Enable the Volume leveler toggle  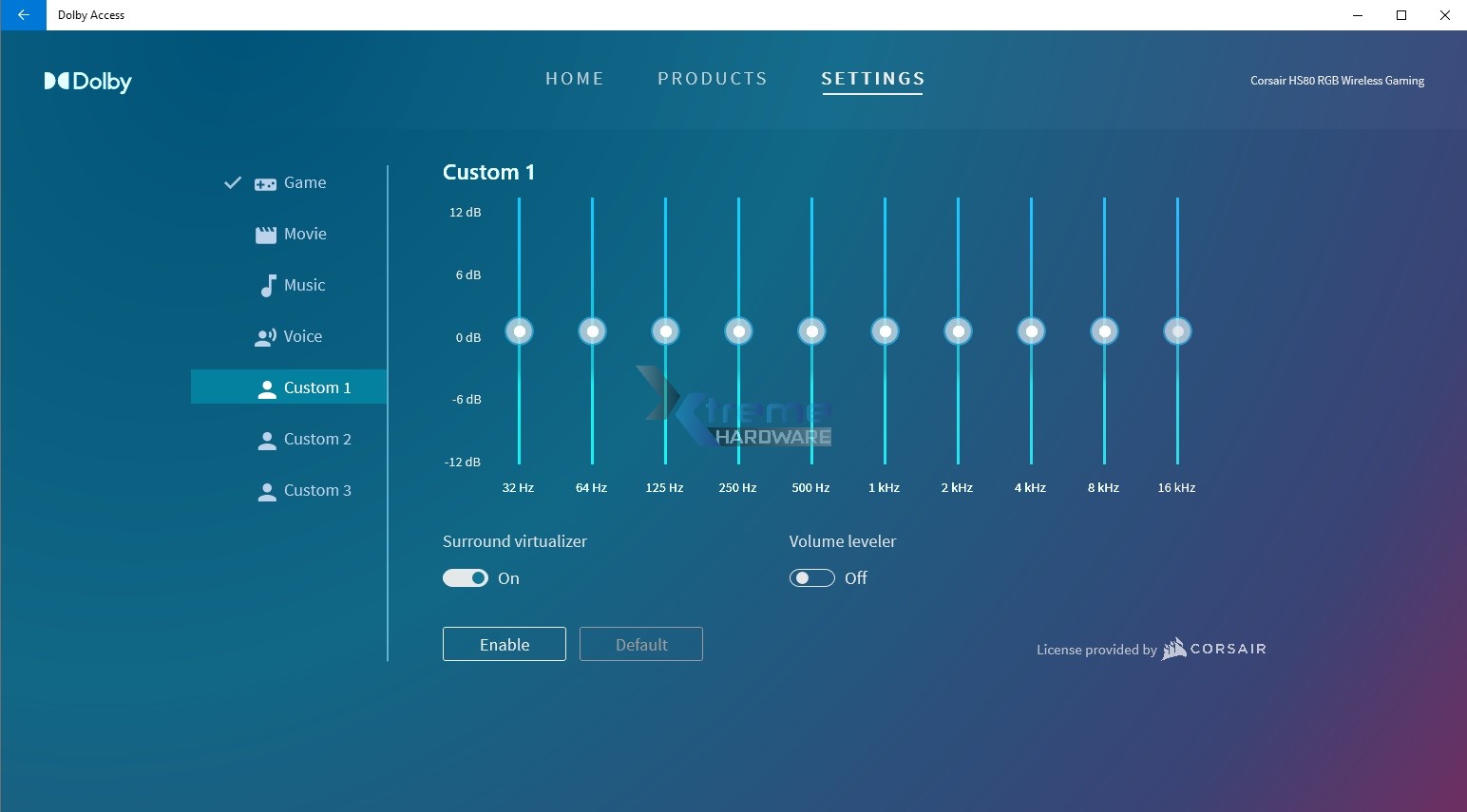pos(811,577)
